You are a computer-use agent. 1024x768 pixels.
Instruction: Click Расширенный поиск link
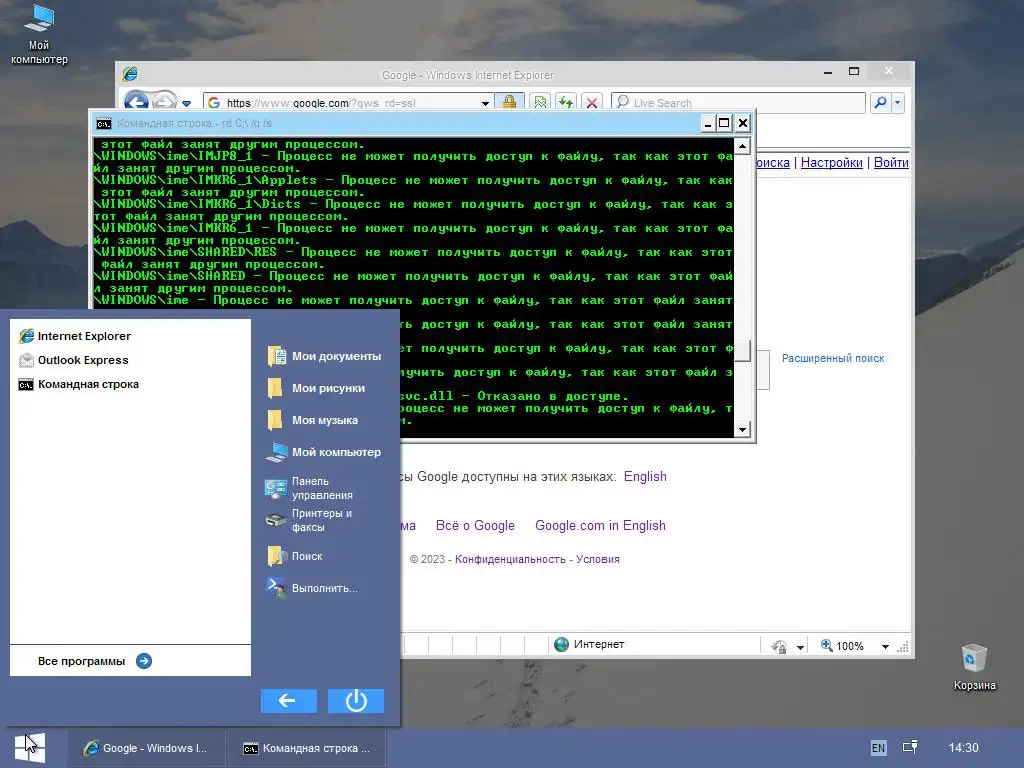tap(833, 358)
